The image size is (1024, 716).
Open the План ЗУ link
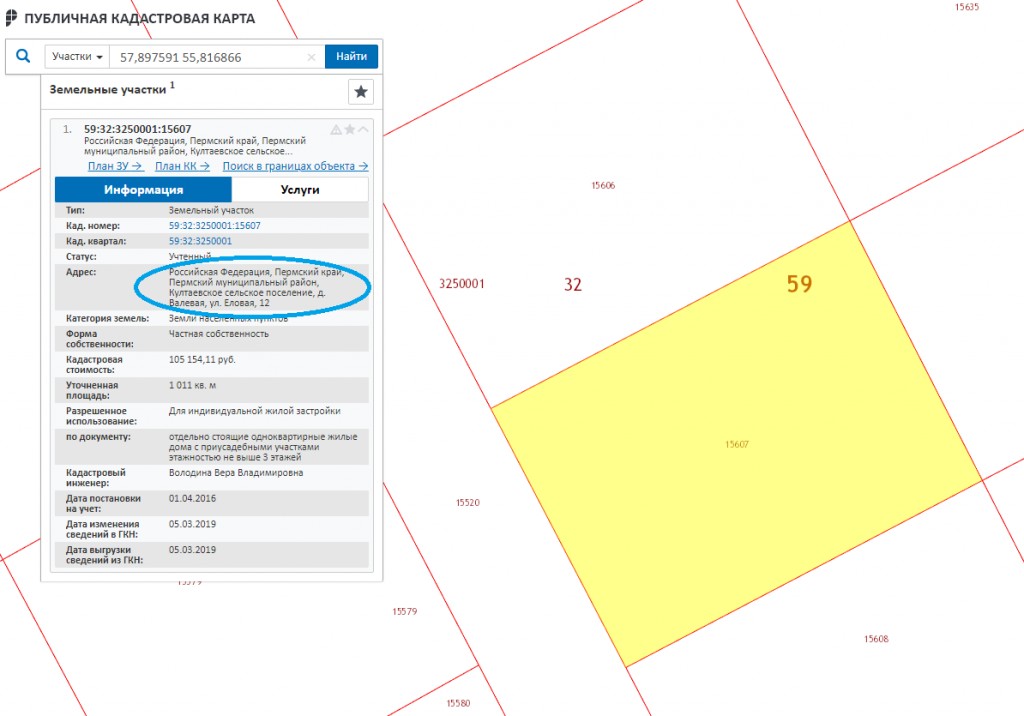click(x=116, y=166)
